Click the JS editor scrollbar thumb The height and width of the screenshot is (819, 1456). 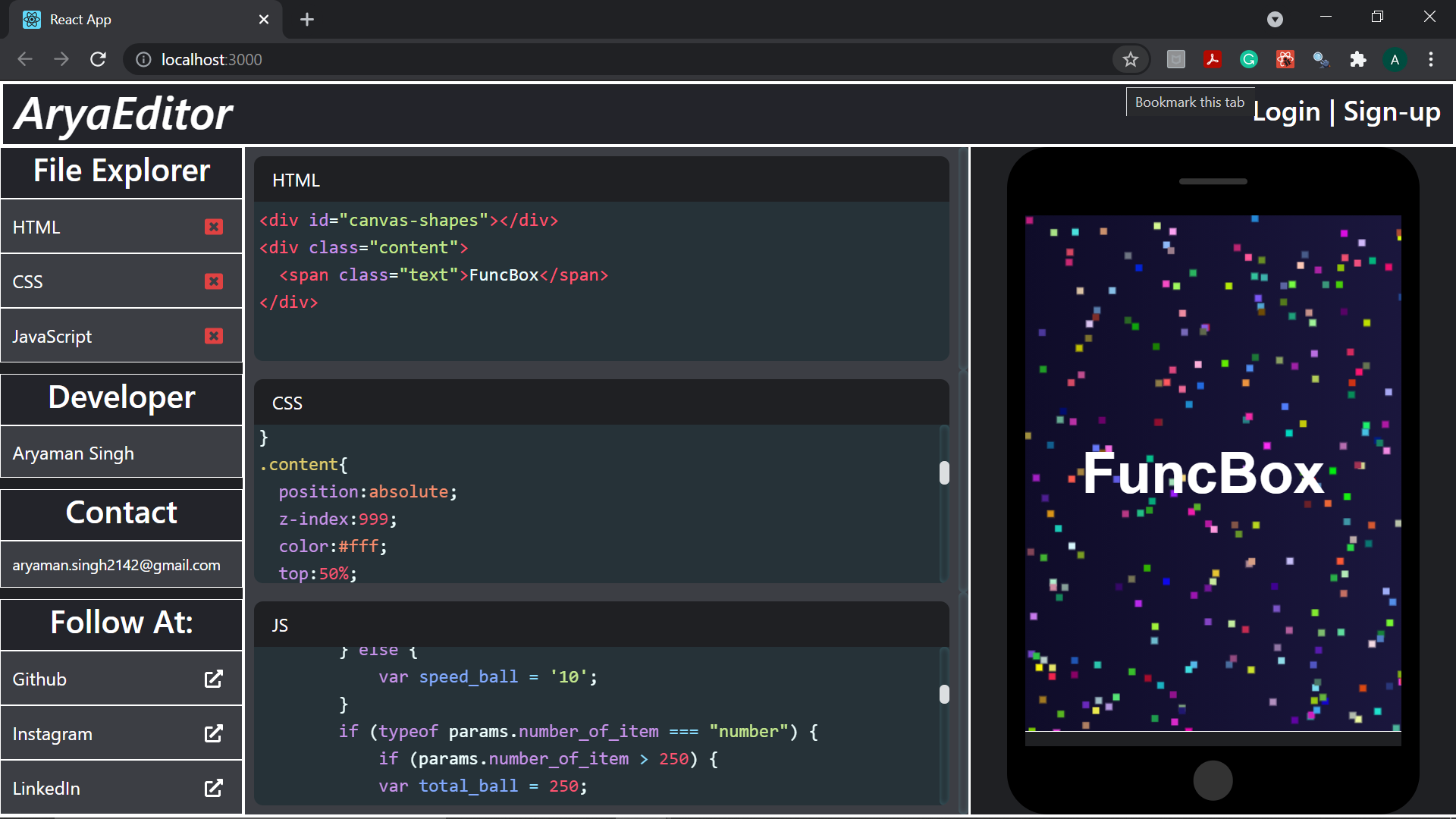coord(944,694)
